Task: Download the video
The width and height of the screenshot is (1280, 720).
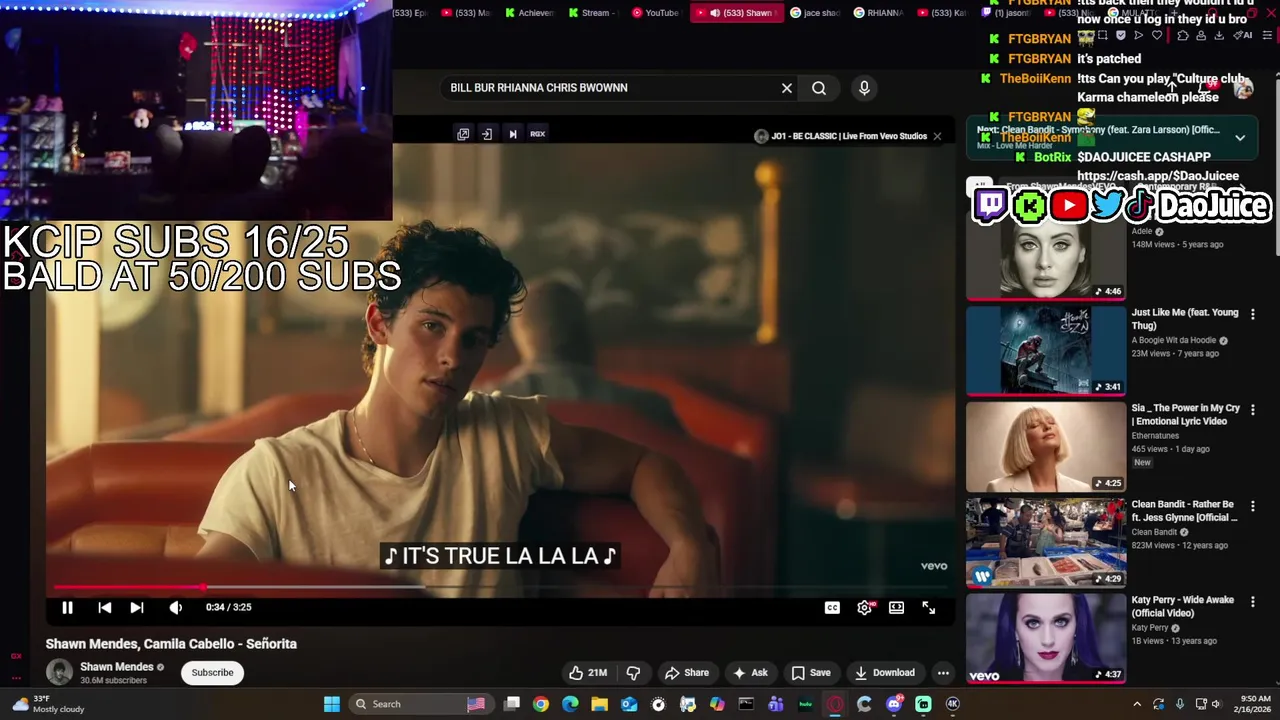Action: pos(884,673)
